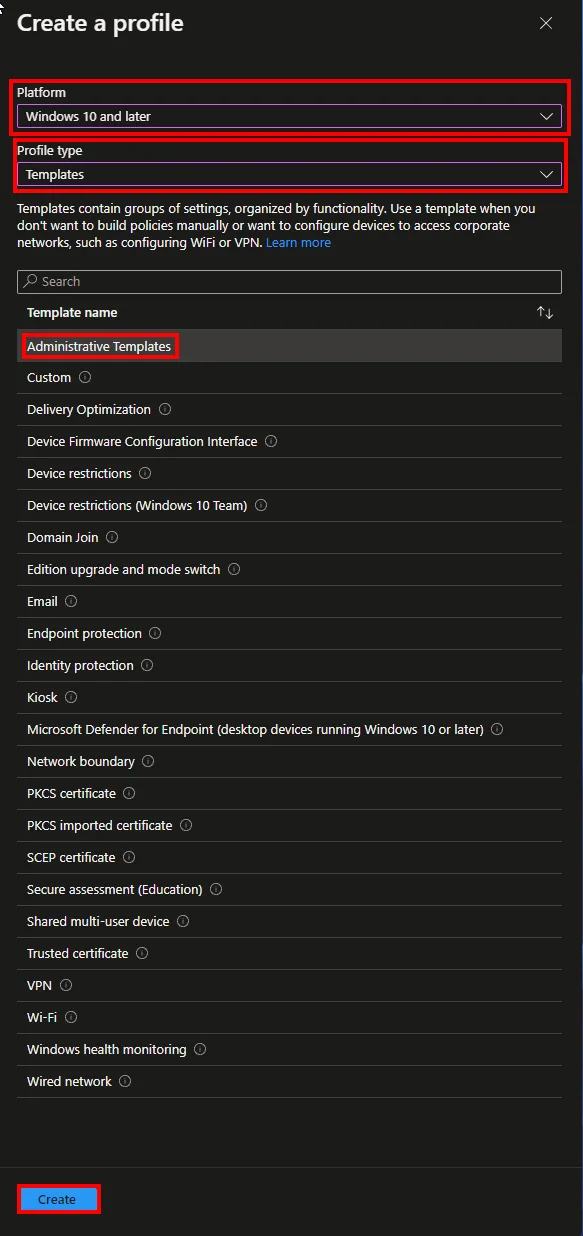
Task: Show info for PKCS imported certificate
Action: tap(186, 826)
